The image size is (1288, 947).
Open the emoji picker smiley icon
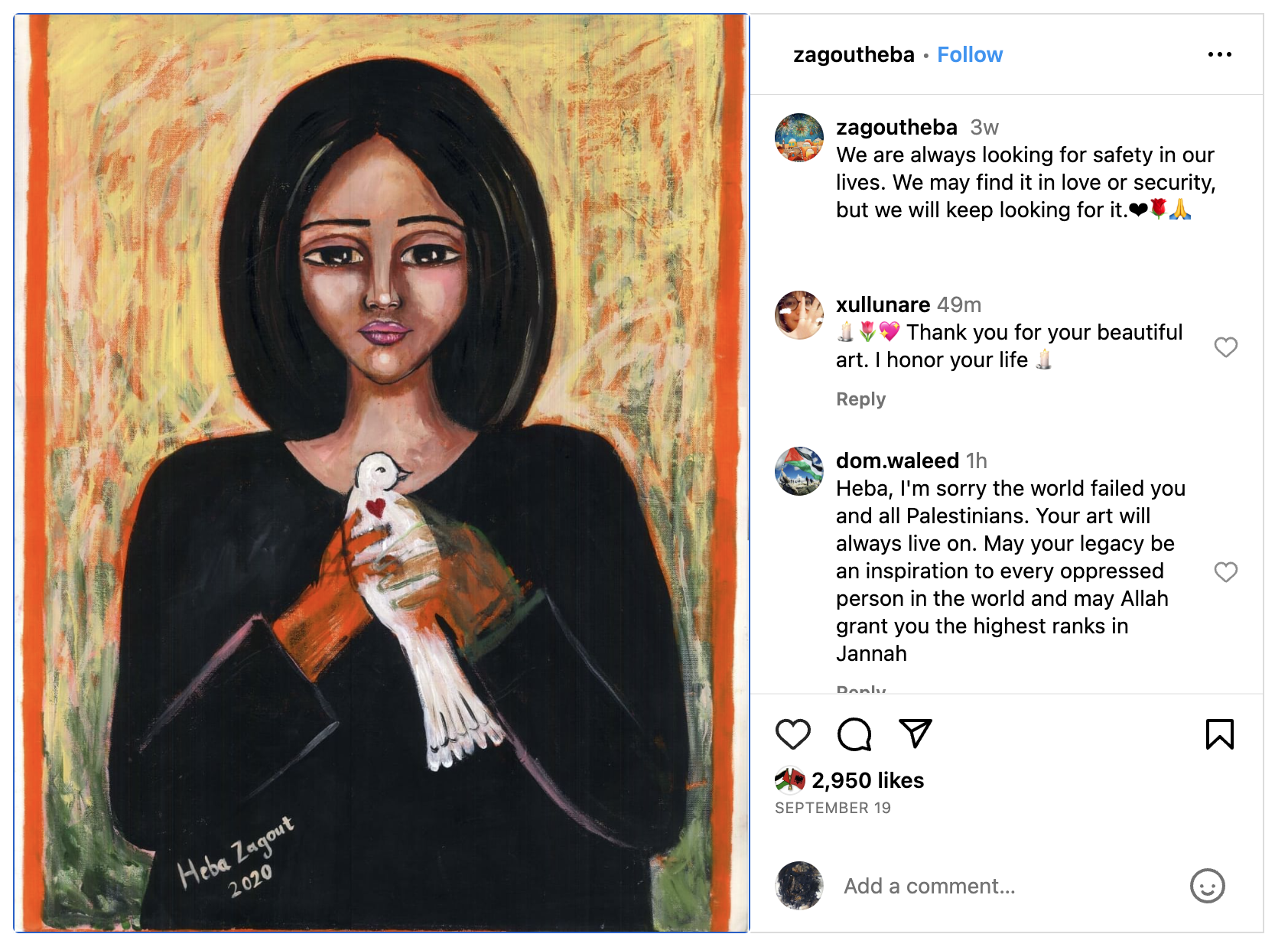[1207, 886]
